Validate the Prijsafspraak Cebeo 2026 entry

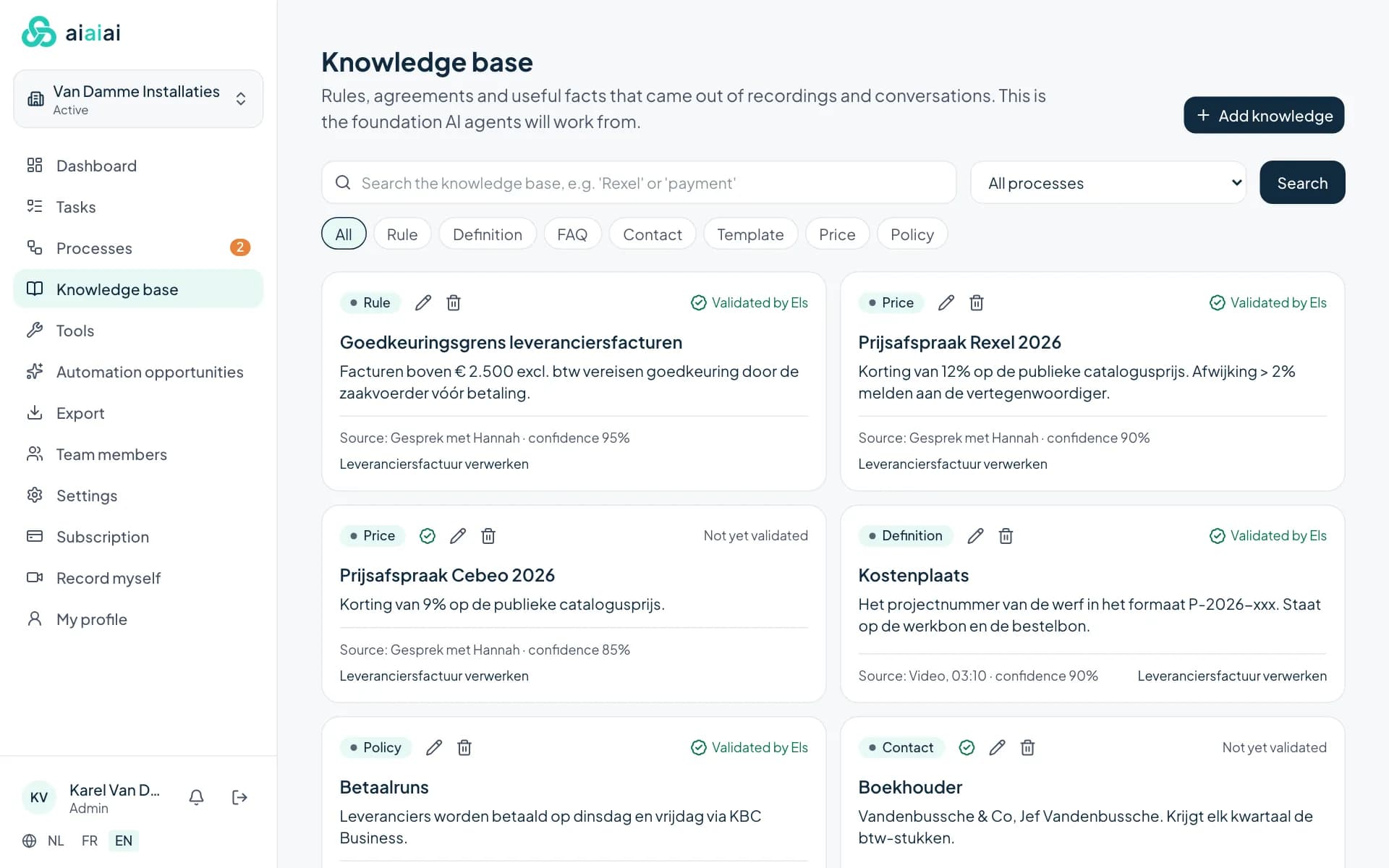tap(428, 535)
